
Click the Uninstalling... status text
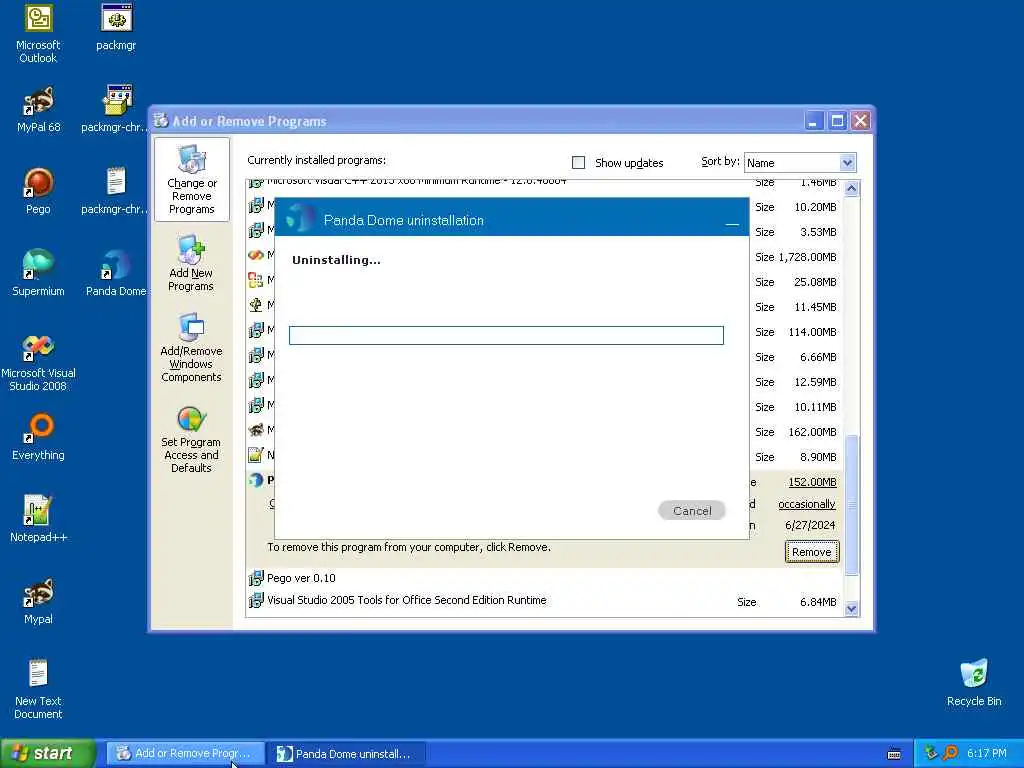point(336,260)
